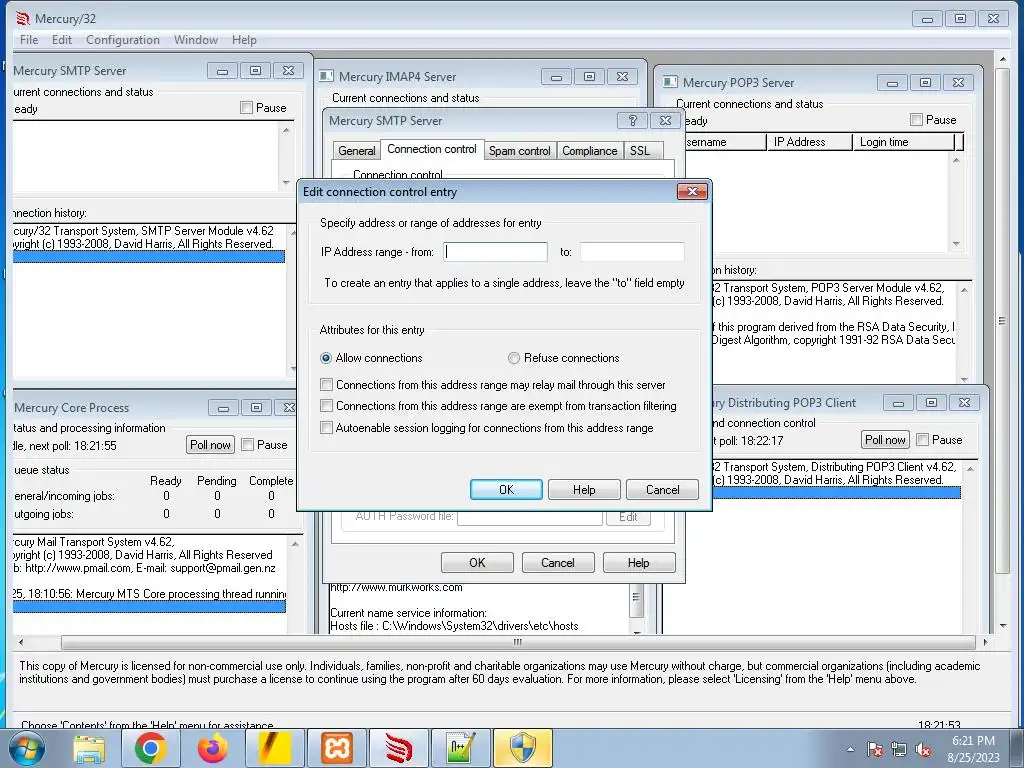Minimize the Mercury Core Process window
The image size is (1024, 768).
click(223, 408)
